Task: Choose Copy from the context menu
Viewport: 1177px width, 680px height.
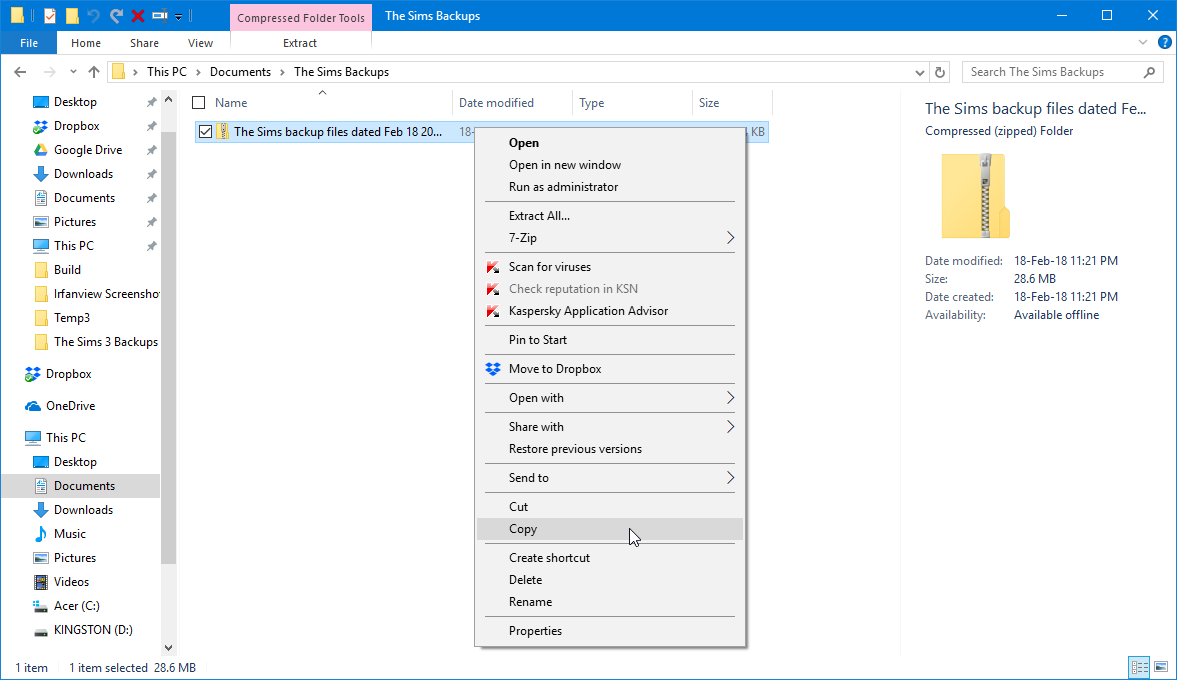Action: click(x=523, y=529)
